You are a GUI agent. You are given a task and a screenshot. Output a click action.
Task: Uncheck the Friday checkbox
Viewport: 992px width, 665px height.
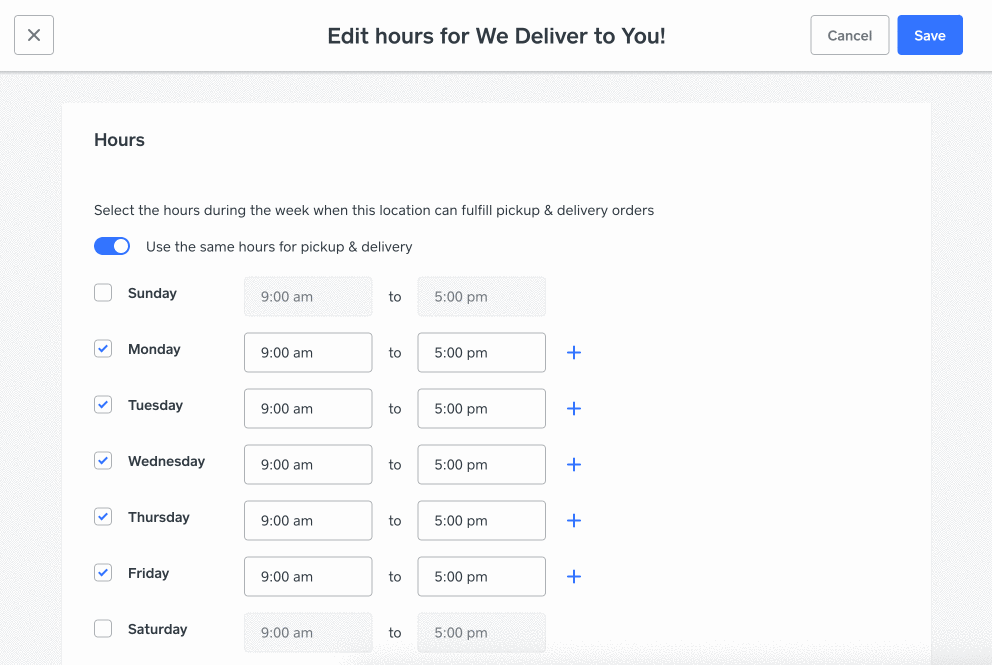[103, 573]
